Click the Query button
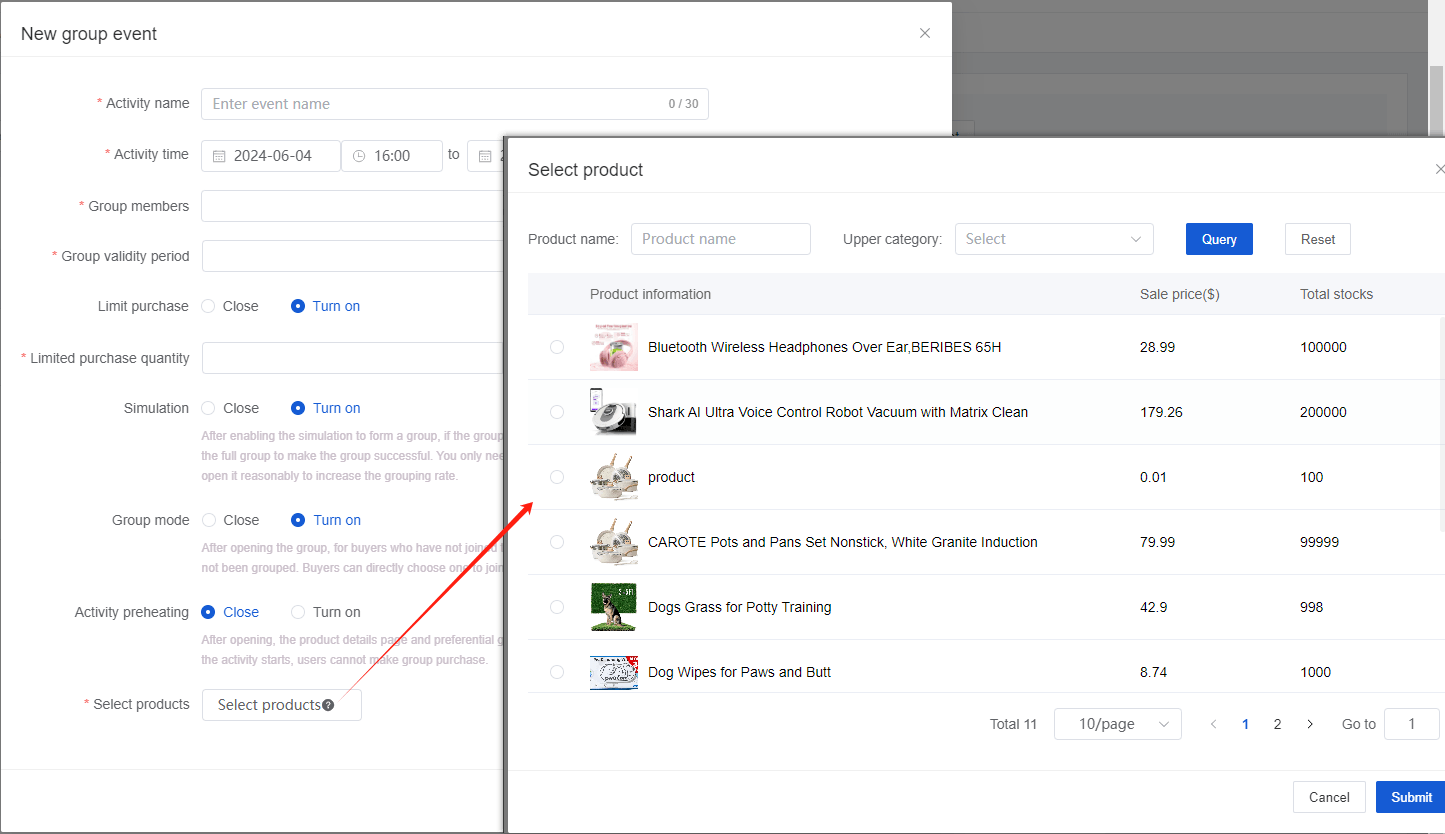 (1219, 239)
